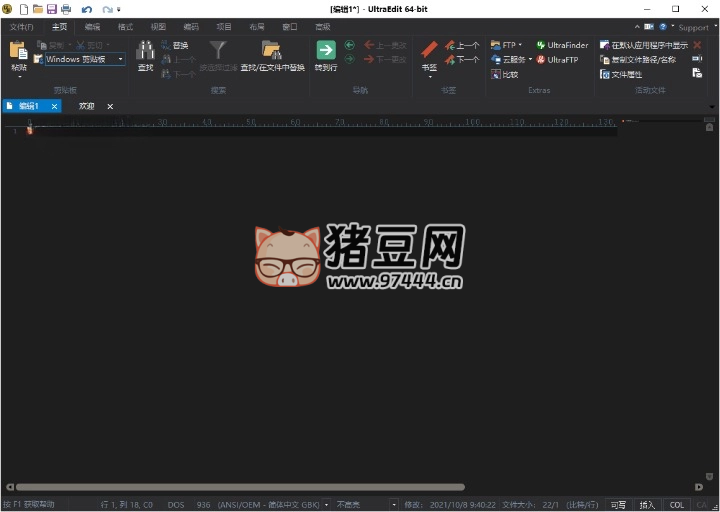Click the 替换 replace icon
This screenshot has width=720, height=512.
pos(166,45)
